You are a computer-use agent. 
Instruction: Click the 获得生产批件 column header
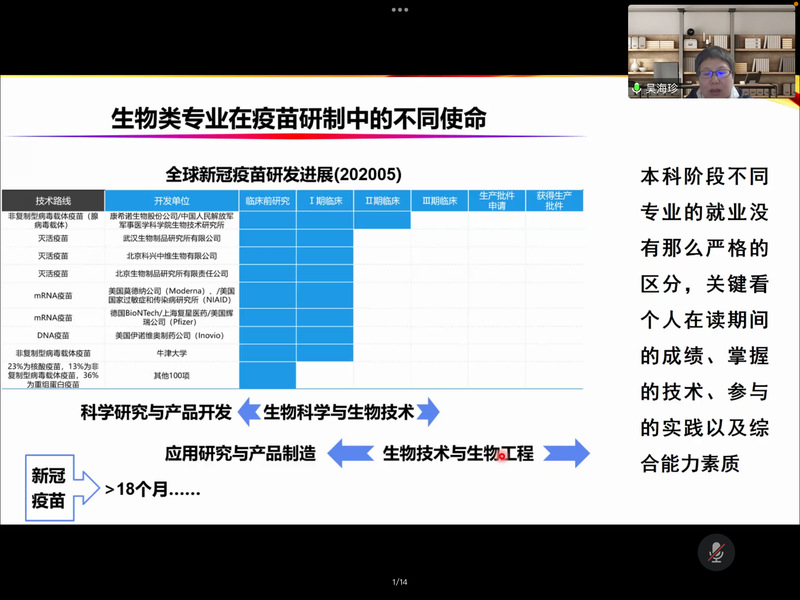click(554, 200)
